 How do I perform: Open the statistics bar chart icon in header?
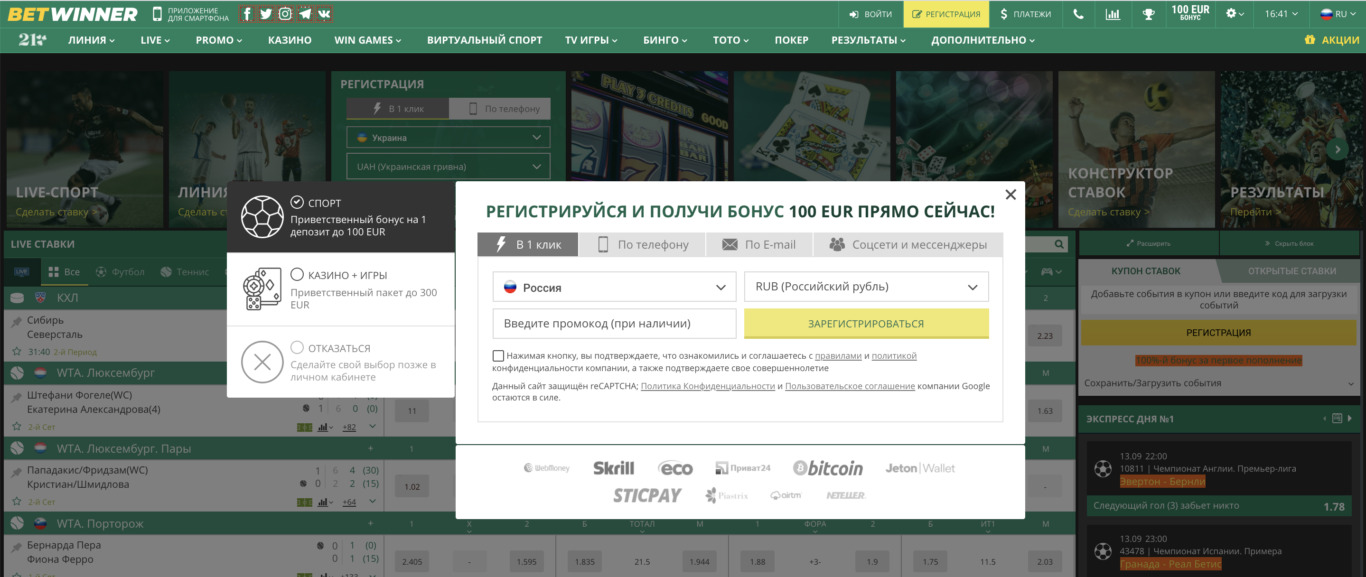coord(1113,14)
